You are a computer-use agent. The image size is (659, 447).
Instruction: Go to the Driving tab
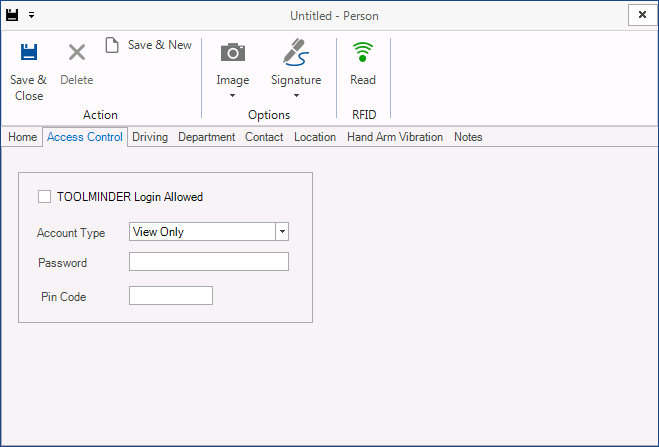point(150,137)
